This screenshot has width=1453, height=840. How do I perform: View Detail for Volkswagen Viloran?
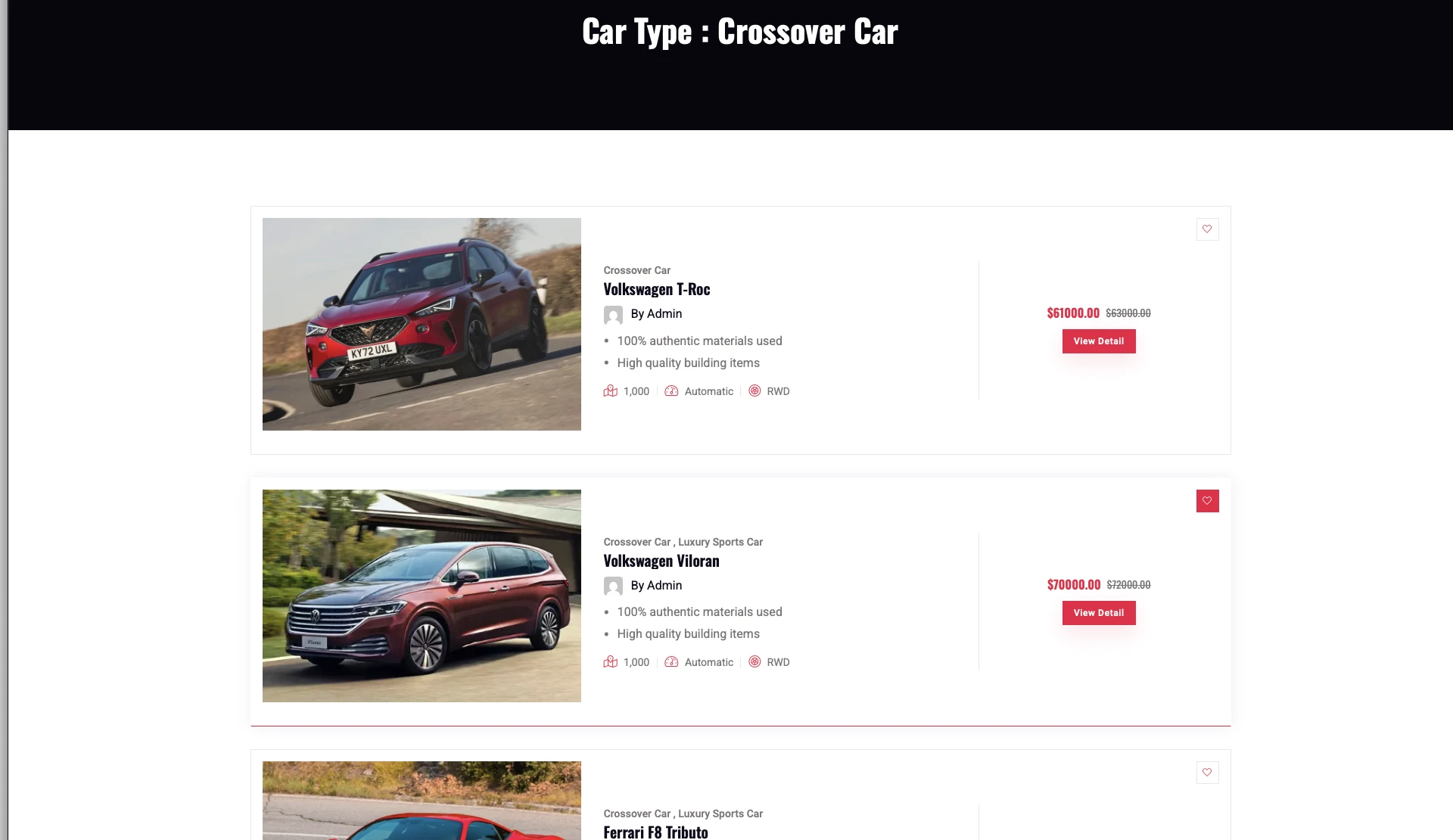click(x=1099, y=613)
